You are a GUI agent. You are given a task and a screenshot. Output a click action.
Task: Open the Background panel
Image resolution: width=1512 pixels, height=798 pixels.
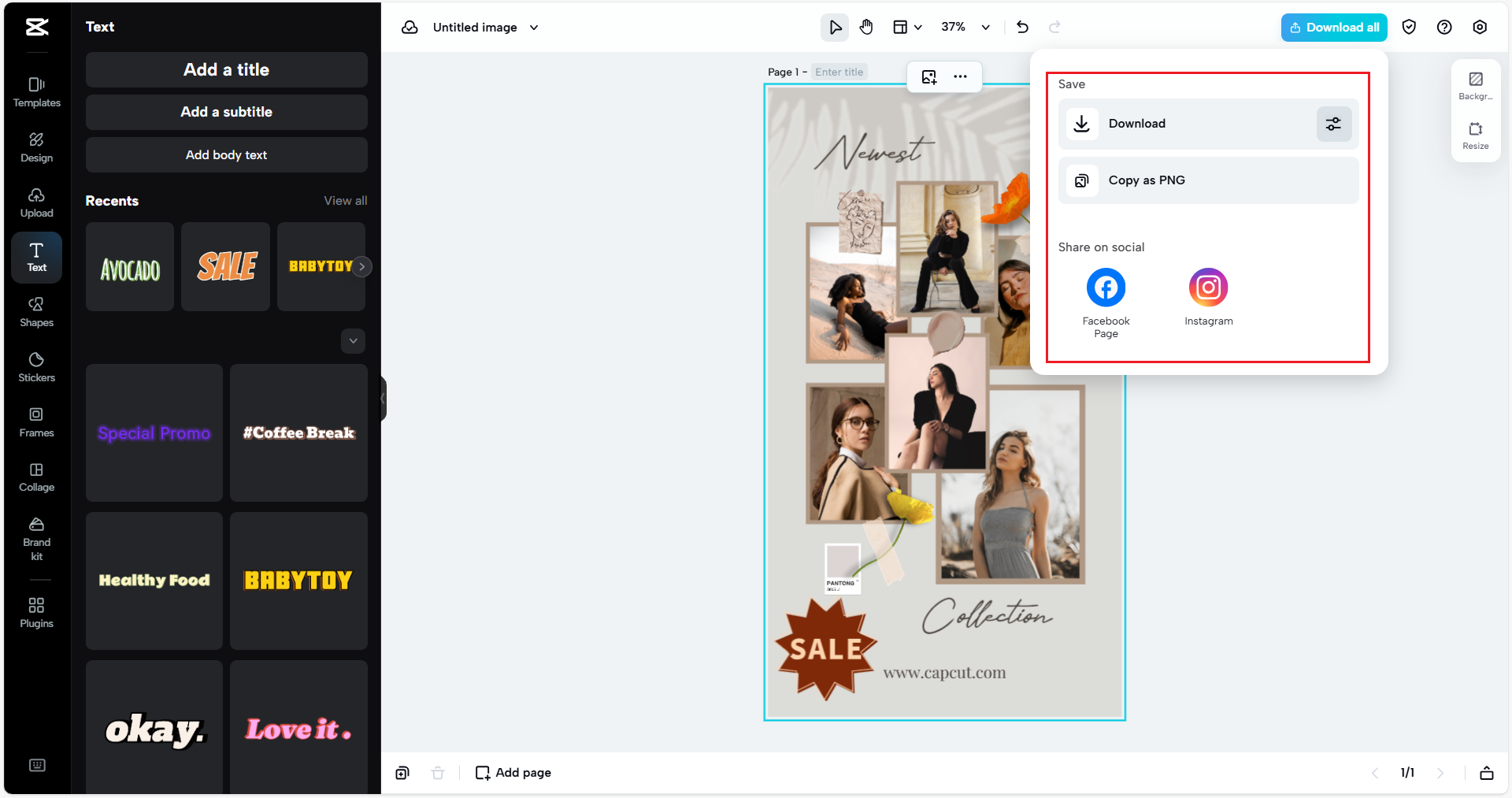[x=1476, y=86]
